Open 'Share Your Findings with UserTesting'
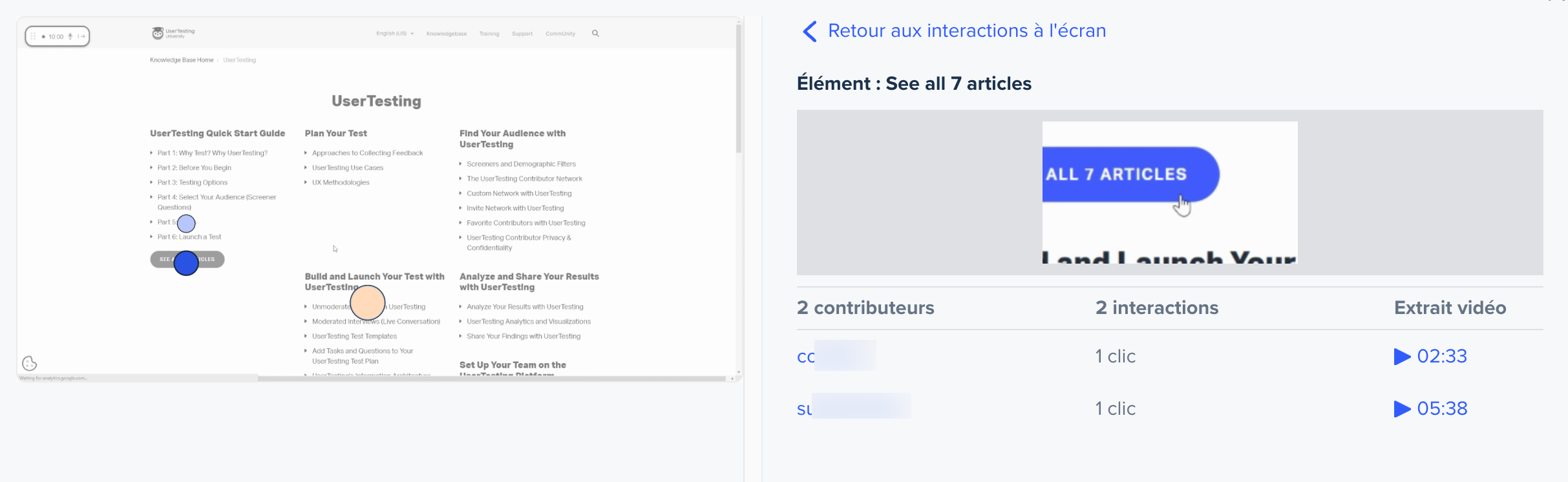This screenshot has height=482, width=1568. point(524,337)
